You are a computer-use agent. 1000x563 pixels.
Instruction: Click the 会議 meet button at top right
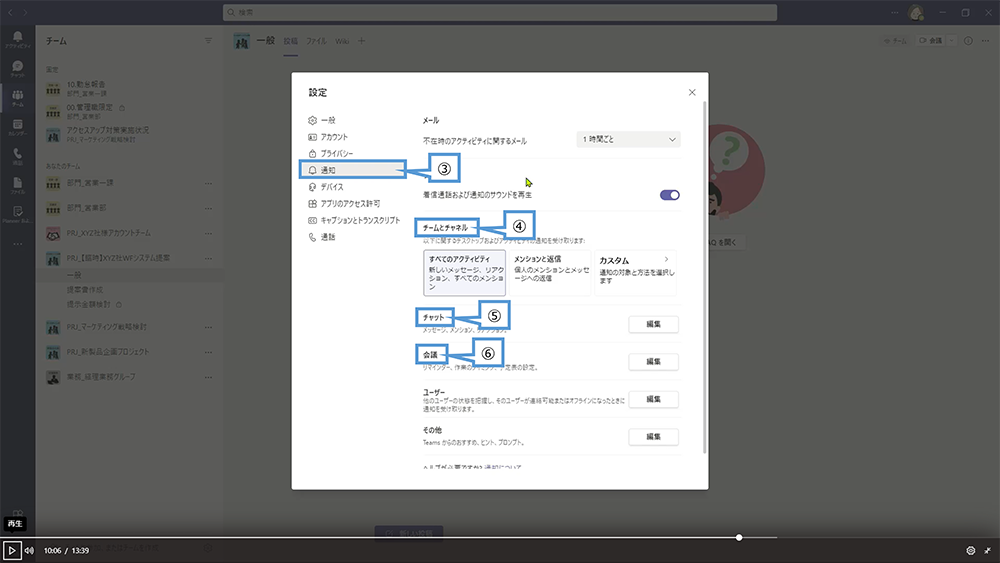tap(930, 41)
